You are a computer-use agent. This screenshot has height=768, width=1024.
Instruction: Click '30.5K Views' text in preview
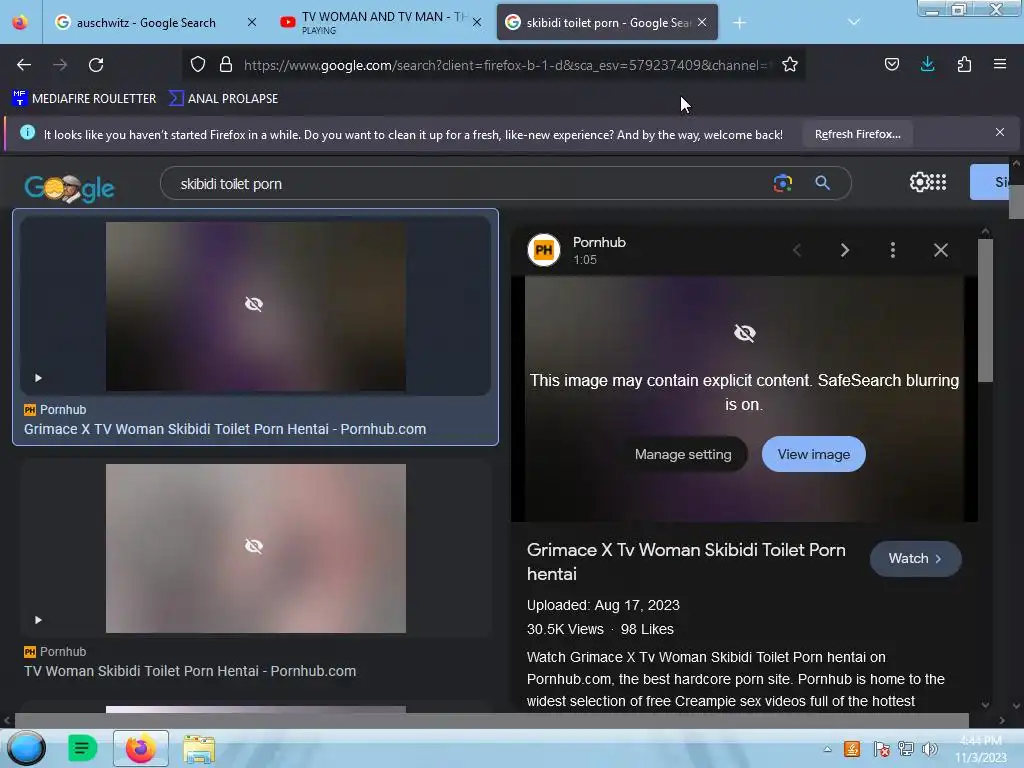(x=565, y=630)
